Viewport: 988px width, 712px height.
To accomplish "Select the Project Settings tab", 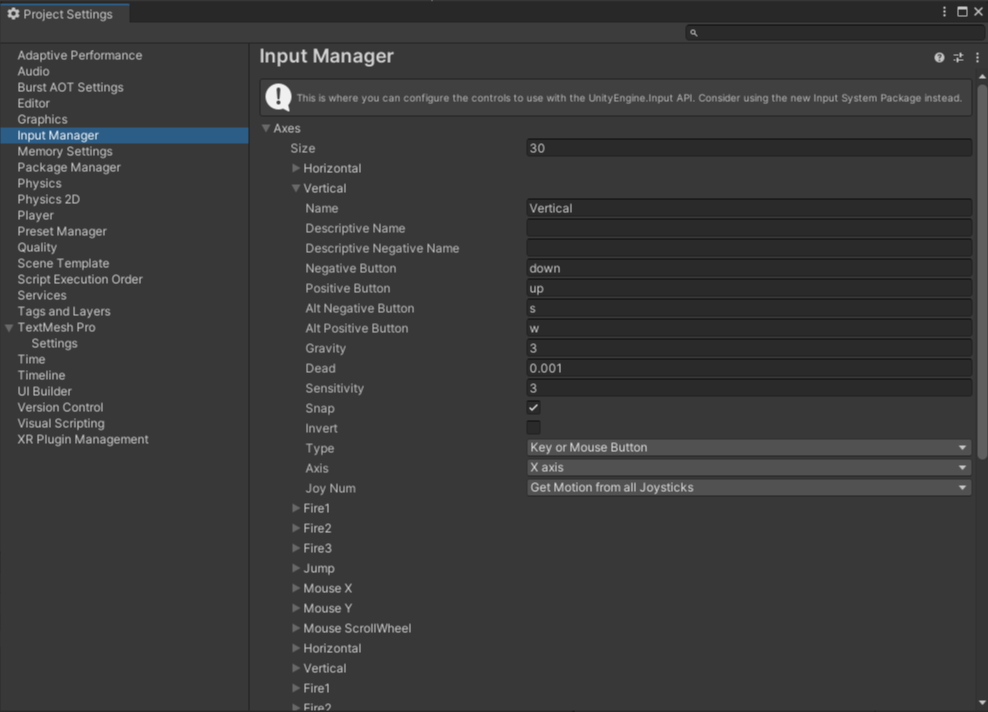I will click(x=65, y=14).
